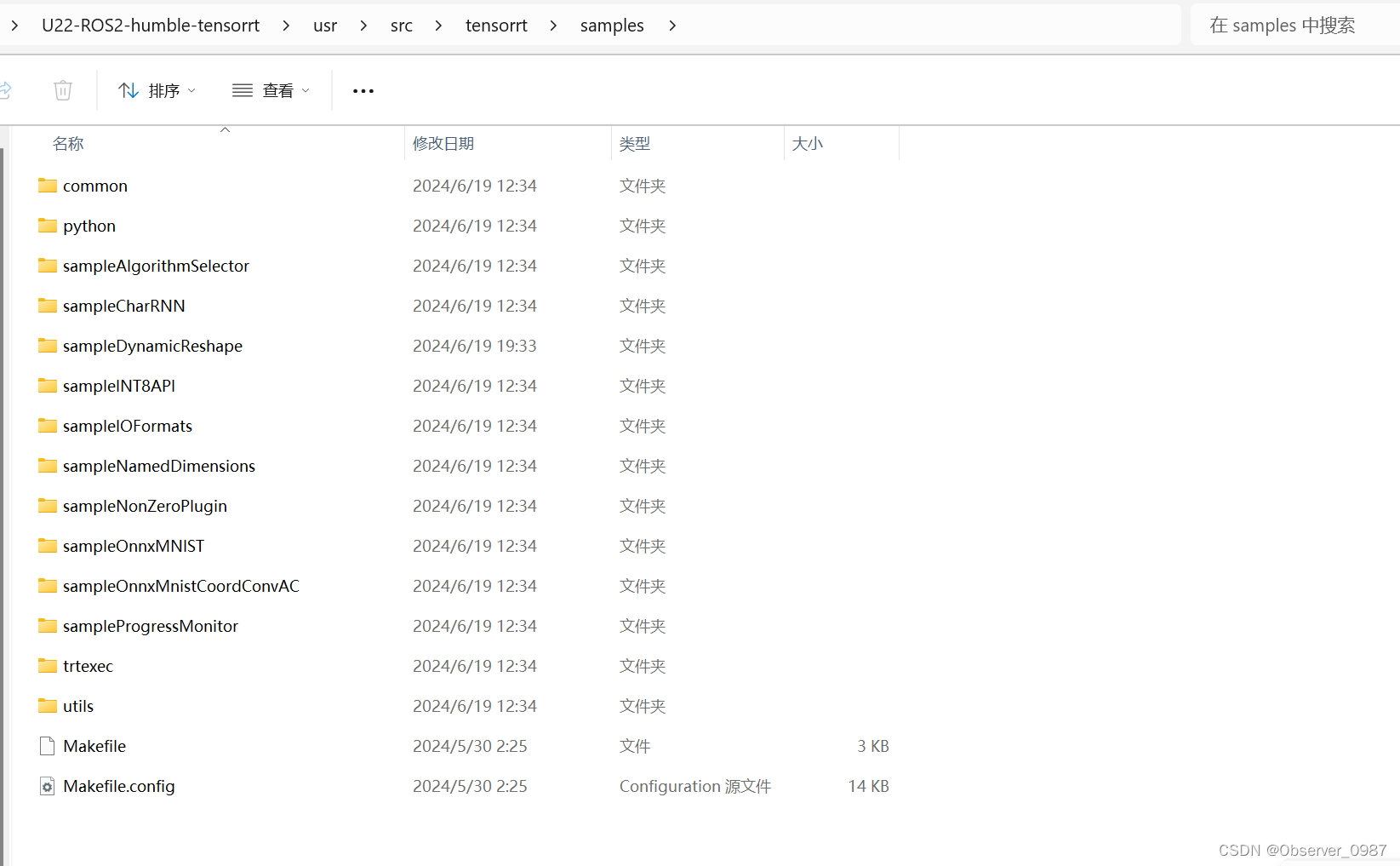Viewport: 1400px width, 866px height.
Task: Sort by the Date modified (修改日期) column
Action: pos(443,143)
